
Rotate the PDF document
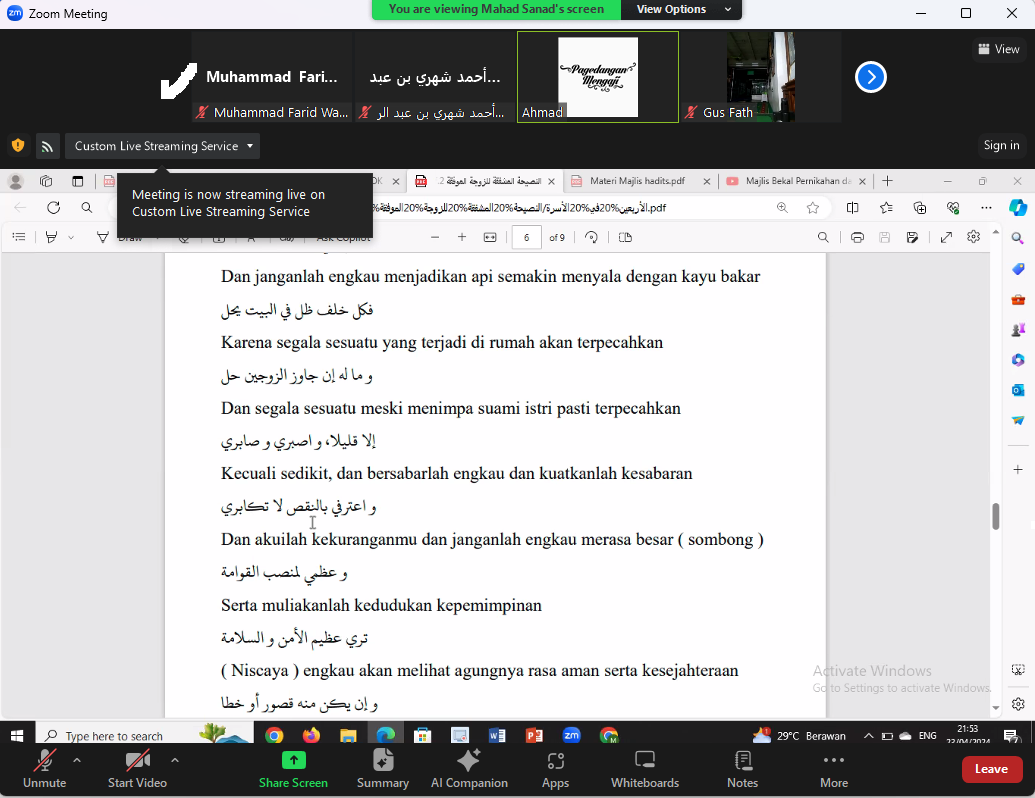[591, 237]
